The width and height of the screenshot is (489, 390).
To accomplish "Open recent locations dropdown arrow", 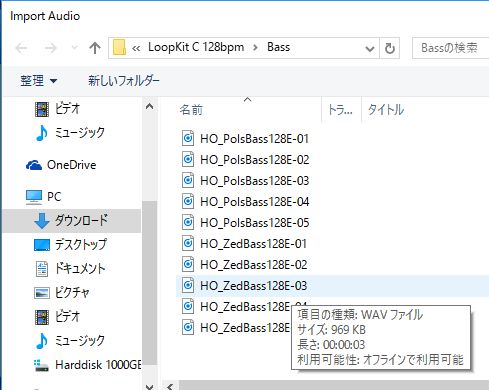I will coord(74,48).
